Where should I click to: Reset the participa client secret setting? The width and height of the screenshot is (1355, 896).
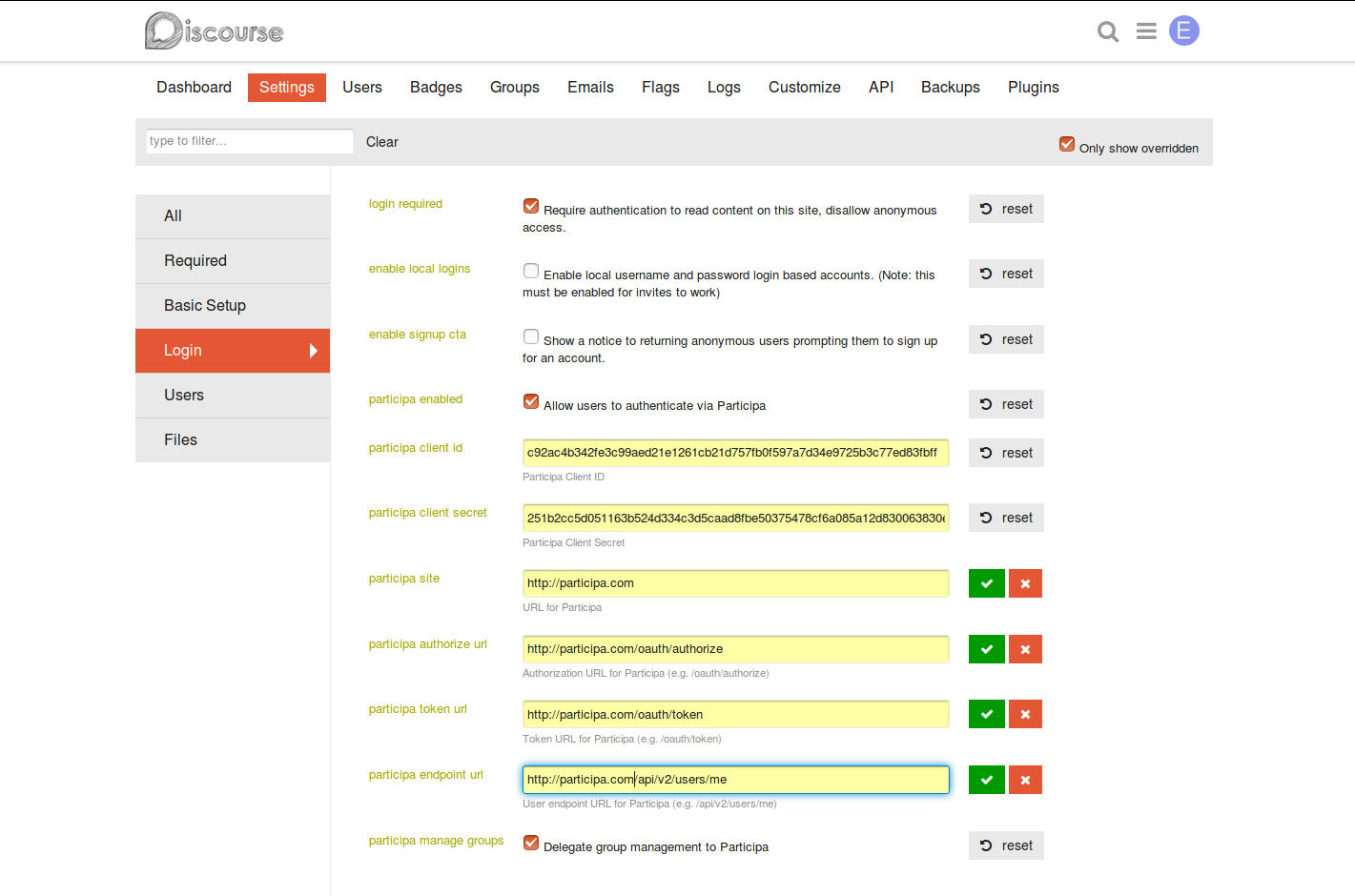1006,518
